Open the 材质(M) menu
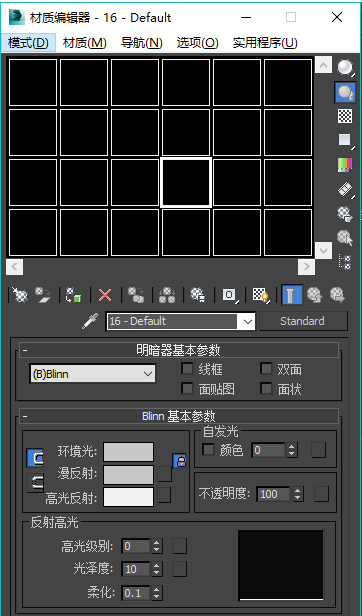This screenshot has height=616, width=362. click(85, 43)
